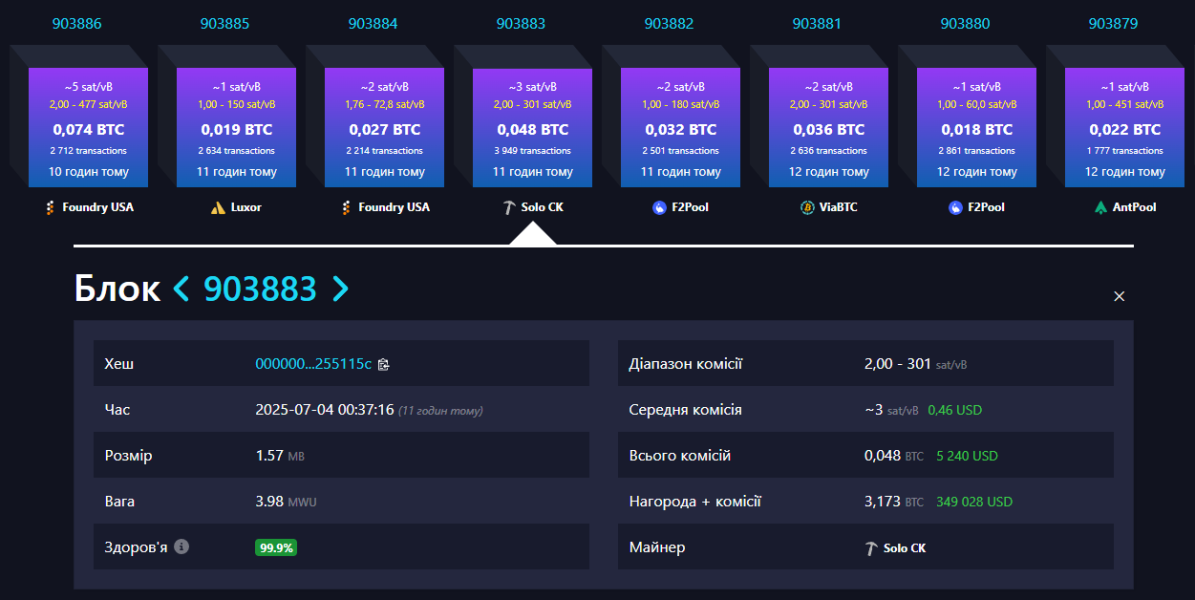Click the pickaxe icon in the Майнер row

[x=870, y=548]
